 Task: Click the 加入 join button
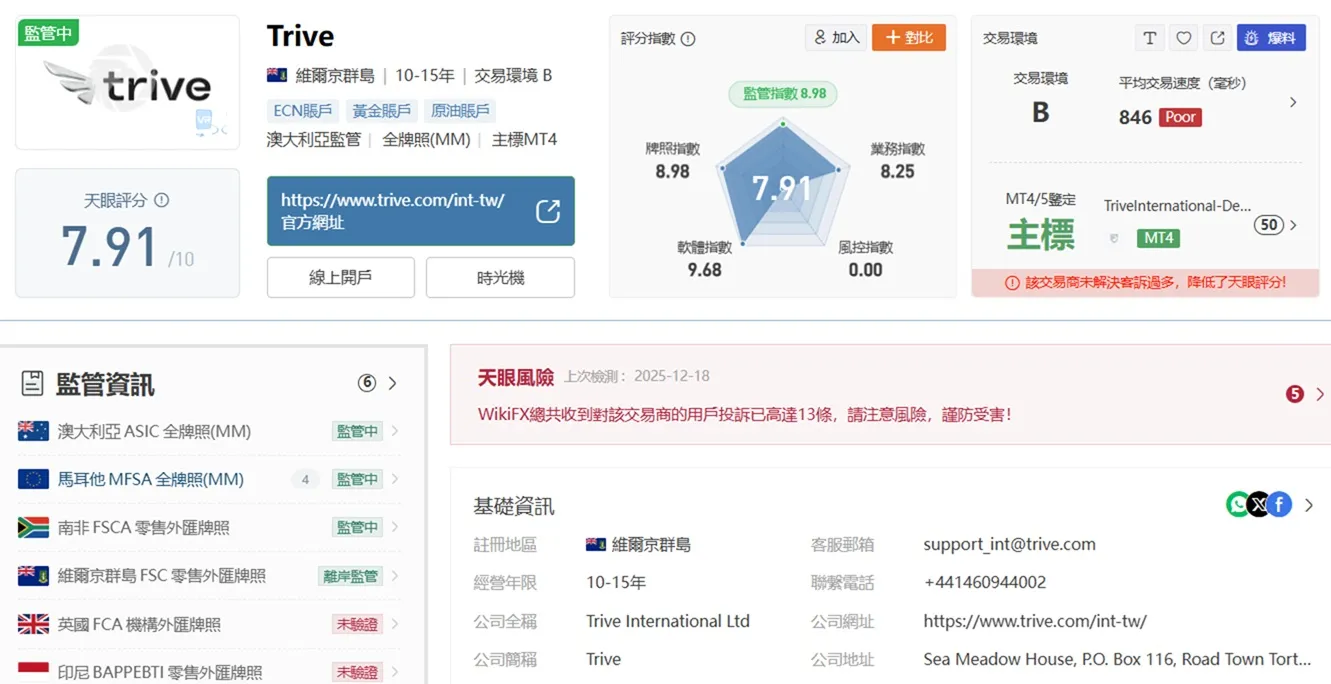[x=837, y=37]
